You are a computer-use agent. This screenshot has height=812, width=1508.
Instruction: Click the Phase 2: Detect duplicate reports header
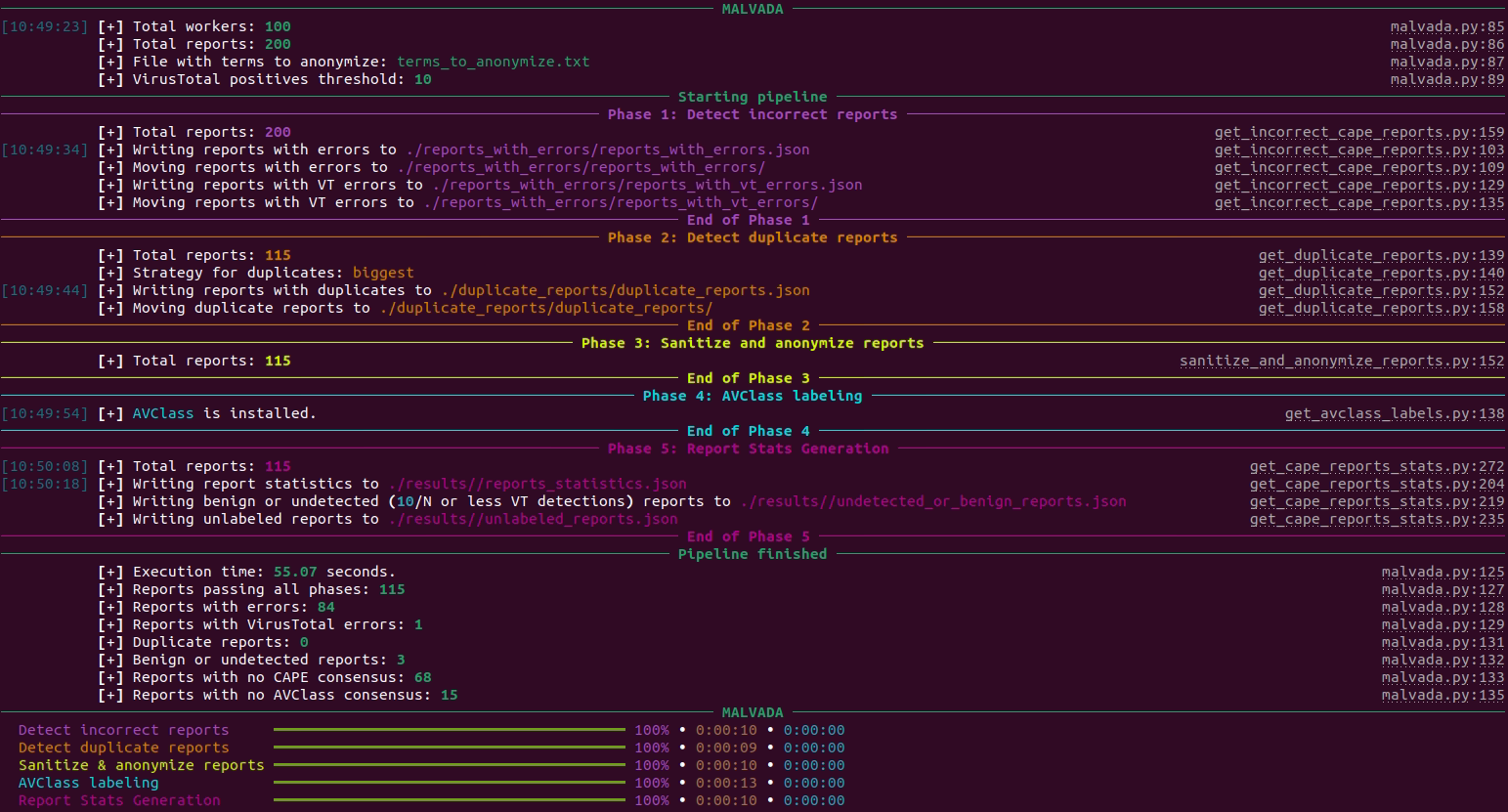(x=753, y=237)
